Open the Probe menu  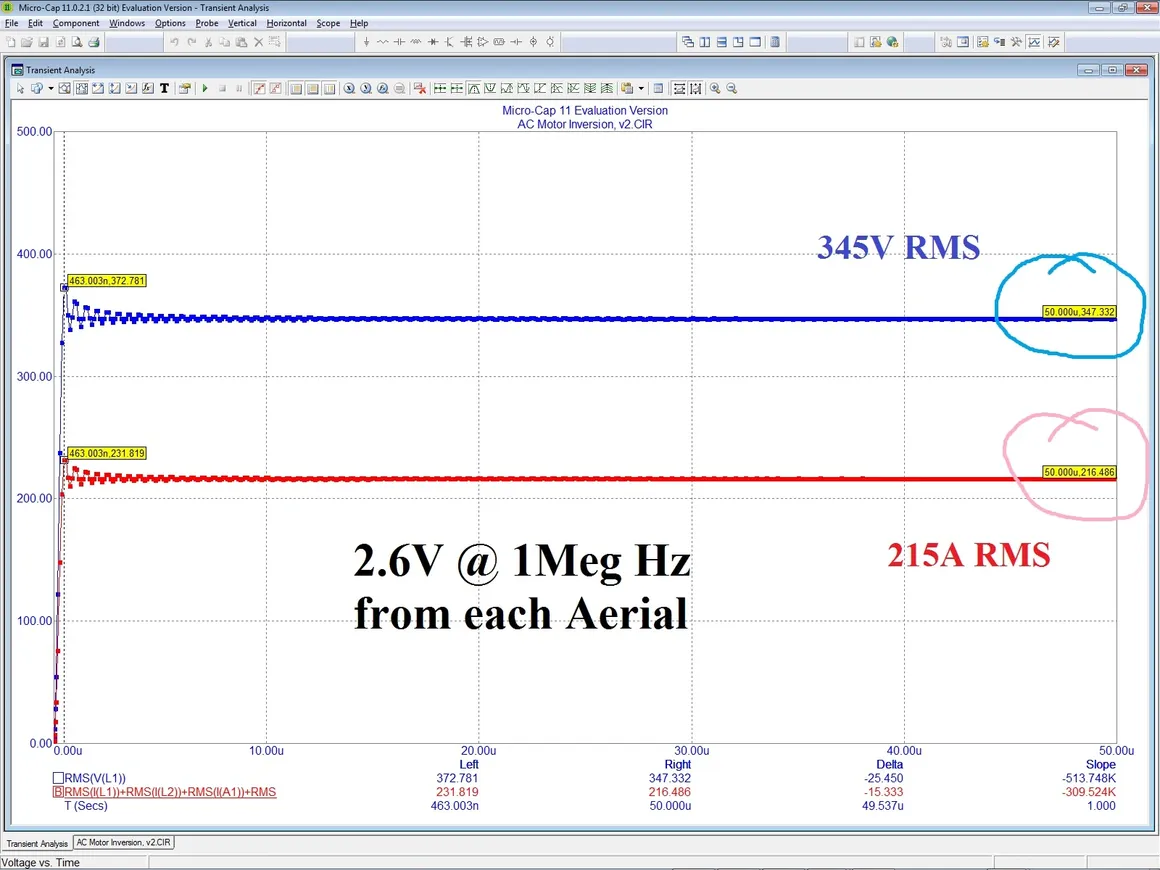coord(207,23)
